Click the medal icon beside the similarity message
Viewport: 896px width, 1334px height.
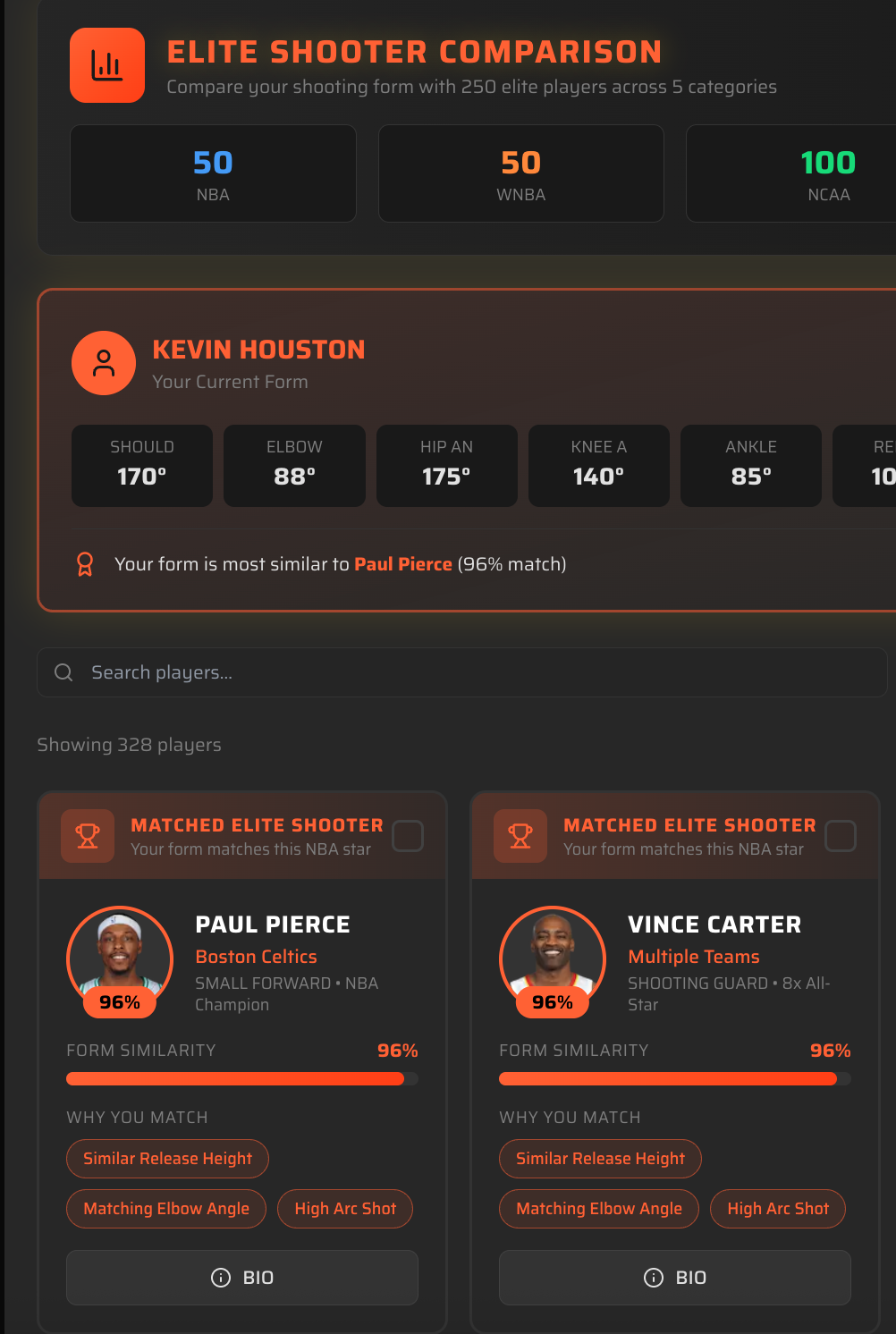coord(85,564)
